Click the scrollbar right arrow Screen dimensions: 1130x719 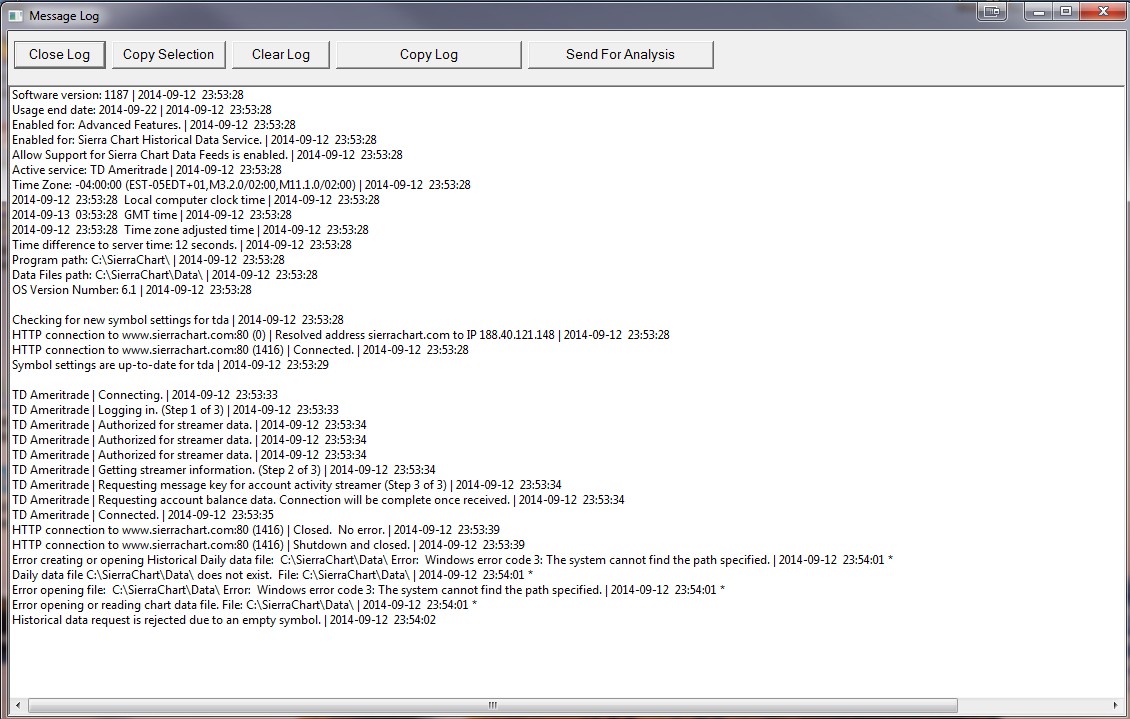(1116, 705)
